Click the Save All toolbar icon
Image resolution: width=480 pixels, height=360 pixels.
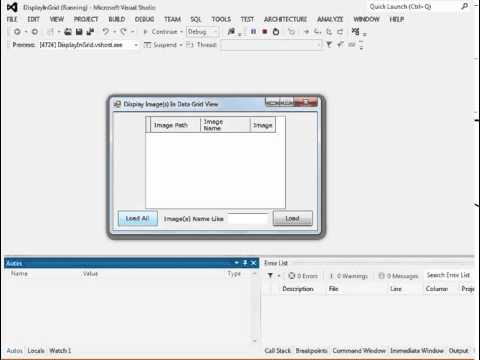(90, 32)
